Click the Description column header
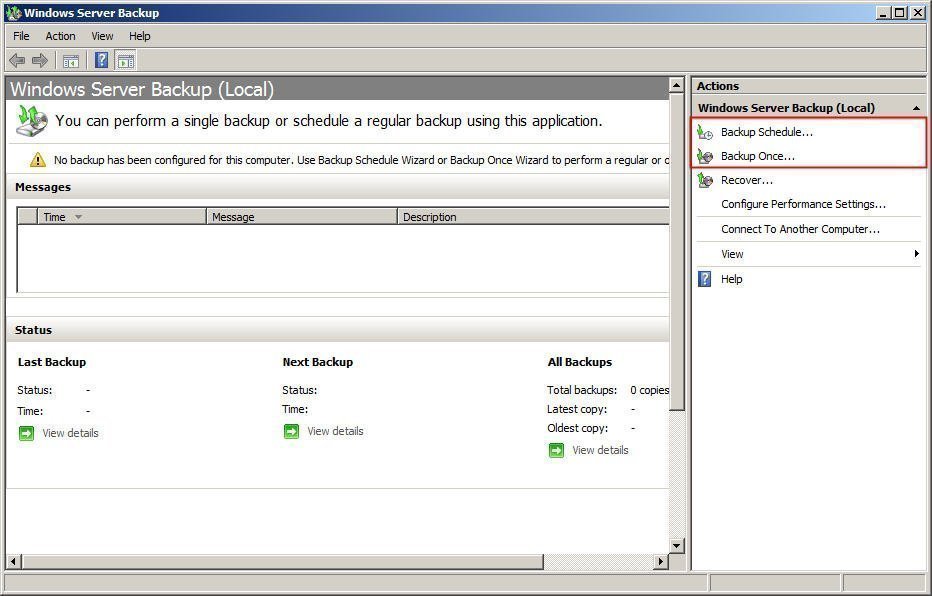The height and width of the screenshot is (596, 932). [533, 217]
